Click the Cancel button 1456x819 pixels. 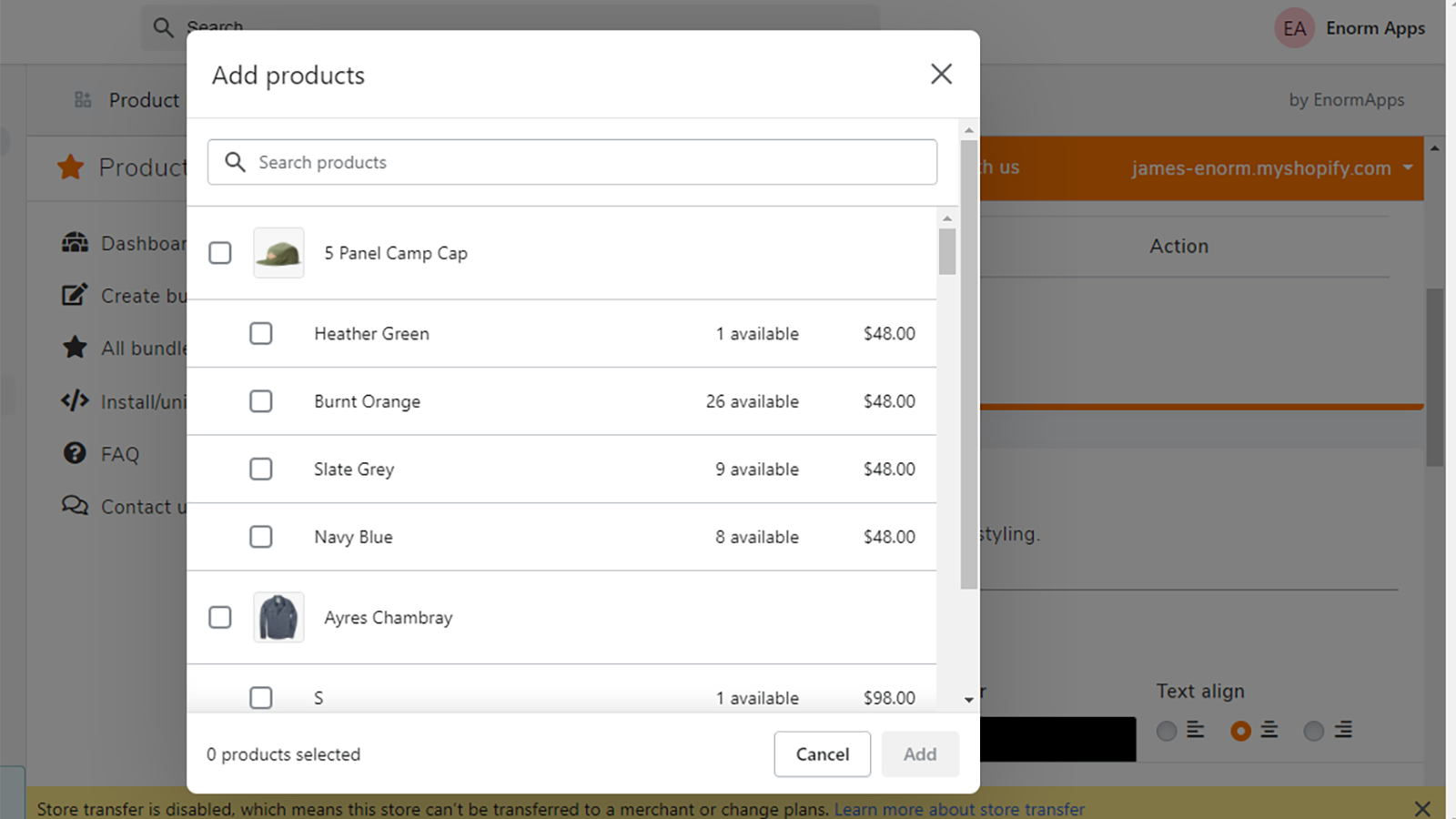(822, 753)
